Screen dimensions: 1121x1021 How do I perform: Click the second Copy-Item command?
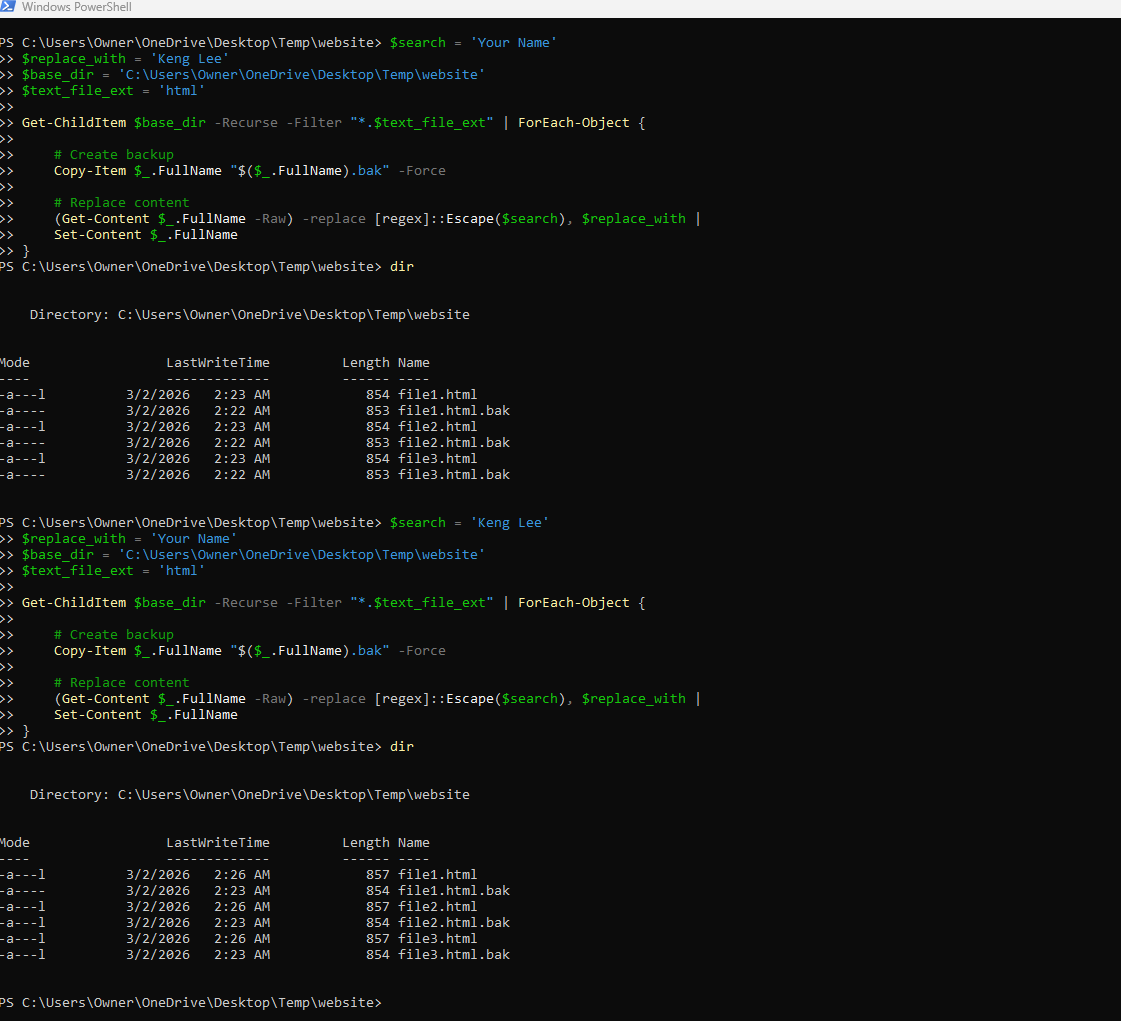pyautogui.click(x=90, y=651)
